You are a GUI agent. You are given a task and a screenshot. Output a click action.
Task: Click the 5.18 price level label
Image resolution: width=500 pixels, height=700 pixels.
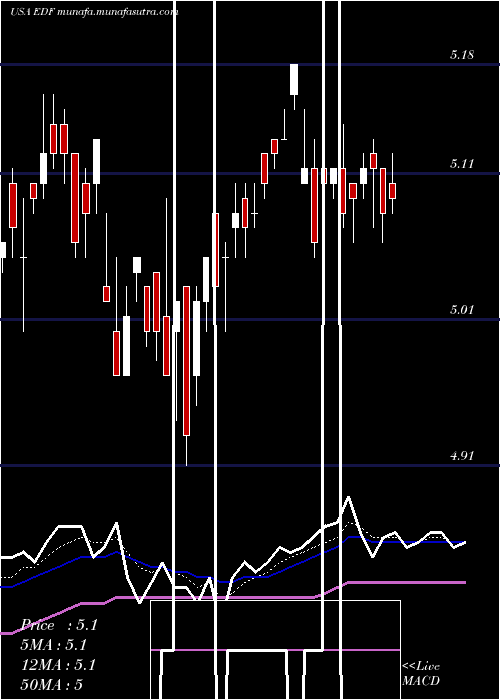coord(462,55)
